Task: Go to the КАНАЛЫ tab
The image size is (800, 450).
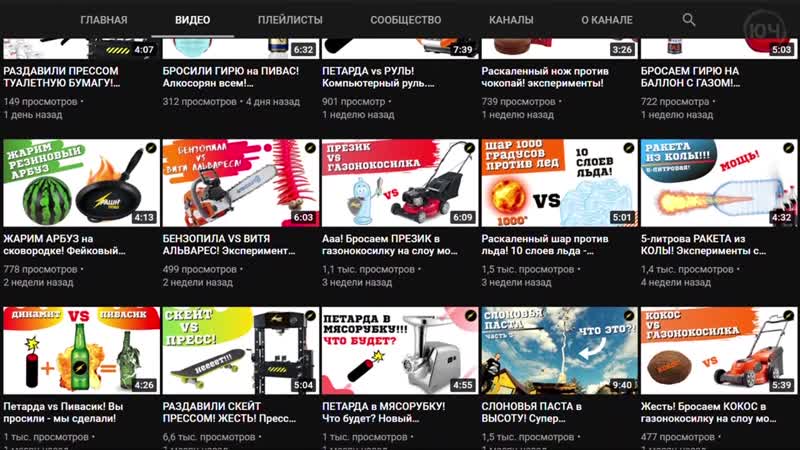Action: pyautogui.click(x=511, y=20)
